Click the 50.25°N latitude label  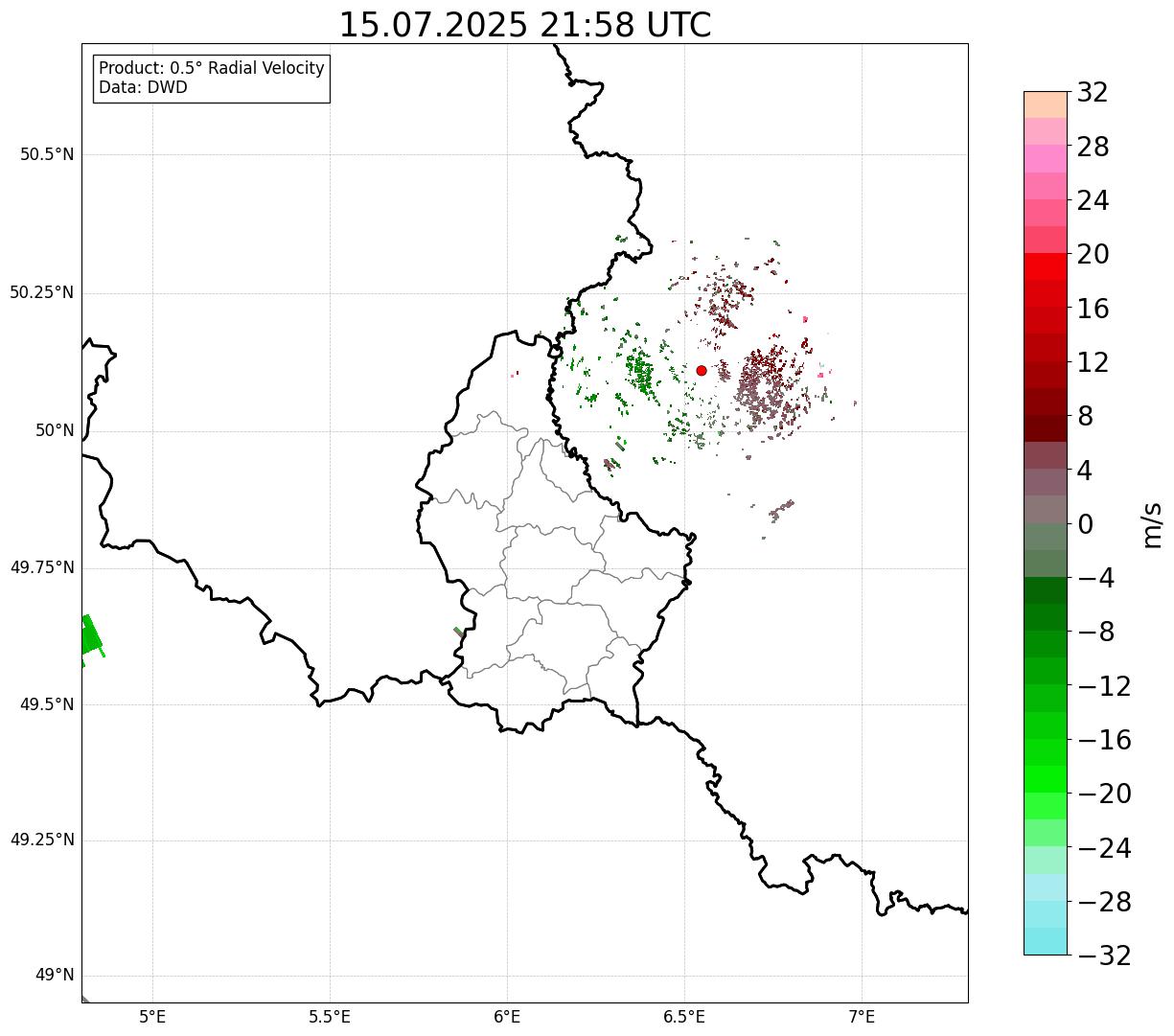41,292
